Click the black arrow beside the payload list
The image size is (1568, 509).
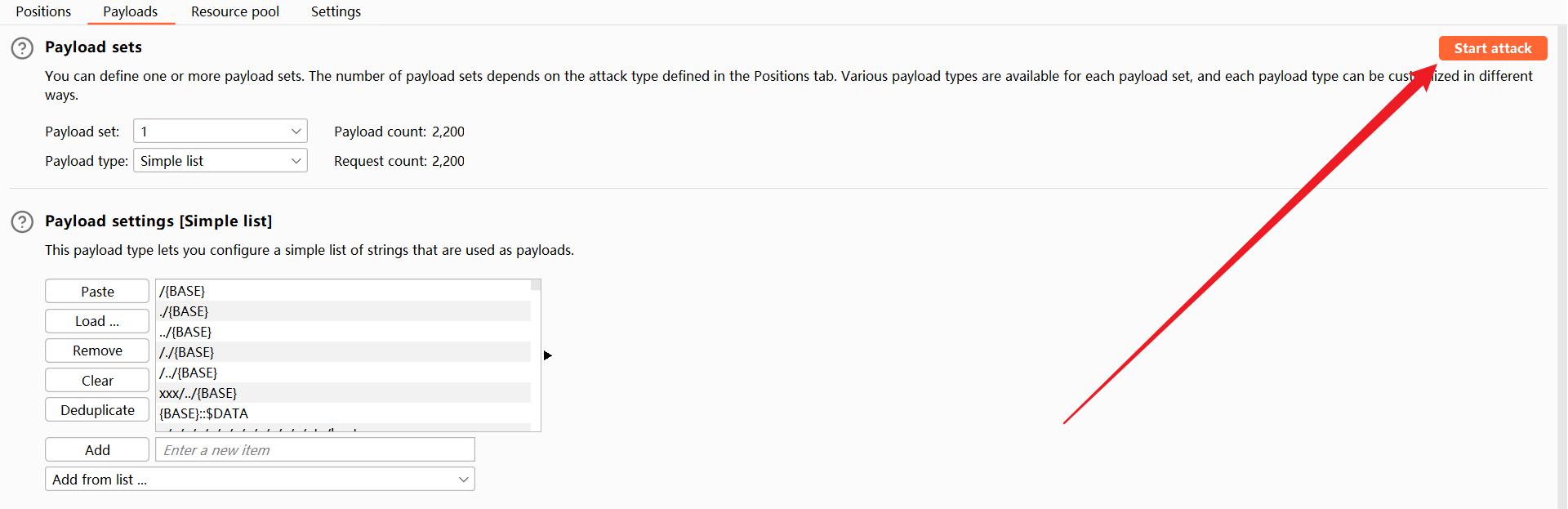click(548, 355)
